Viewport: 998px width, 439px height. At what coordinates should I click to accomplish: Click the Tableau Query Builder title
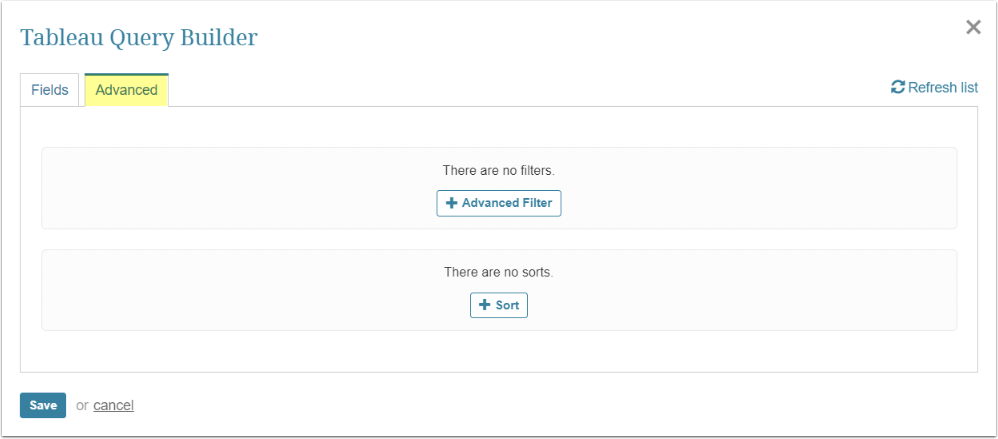coord(139,38)
